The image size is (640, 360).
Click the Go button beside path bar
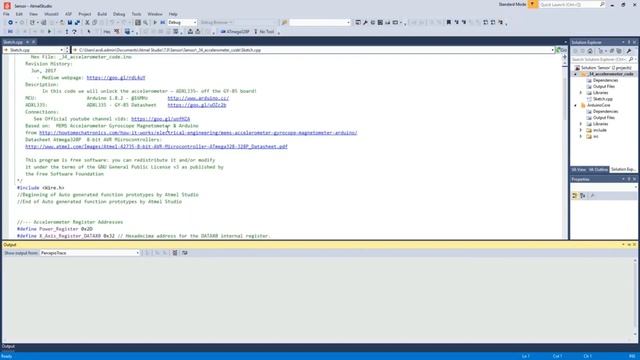point(562,50)
